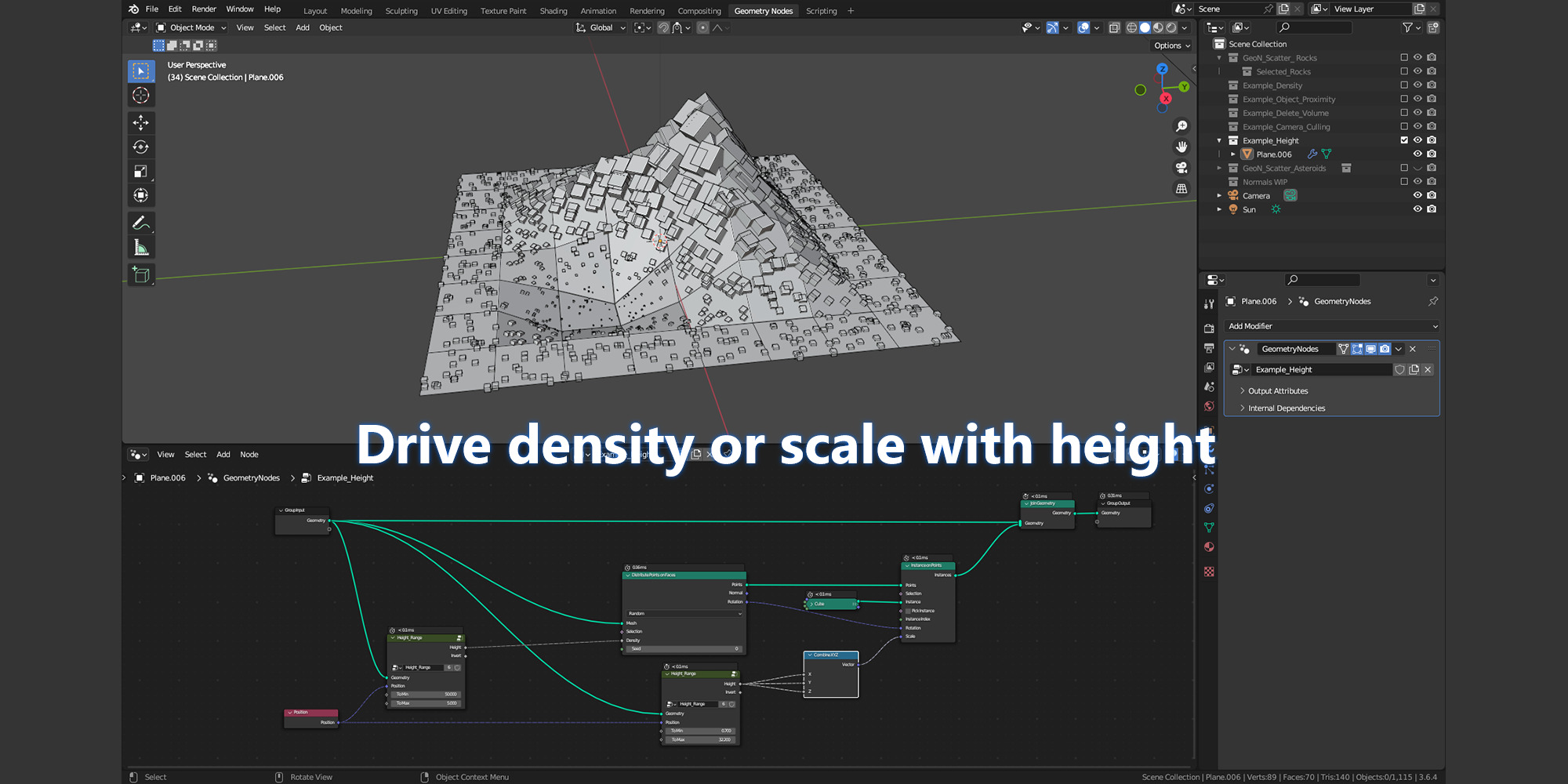Open the 3D viewport Object menu
The width and height of the screenshot is (1568, 784).
point(331,27)
